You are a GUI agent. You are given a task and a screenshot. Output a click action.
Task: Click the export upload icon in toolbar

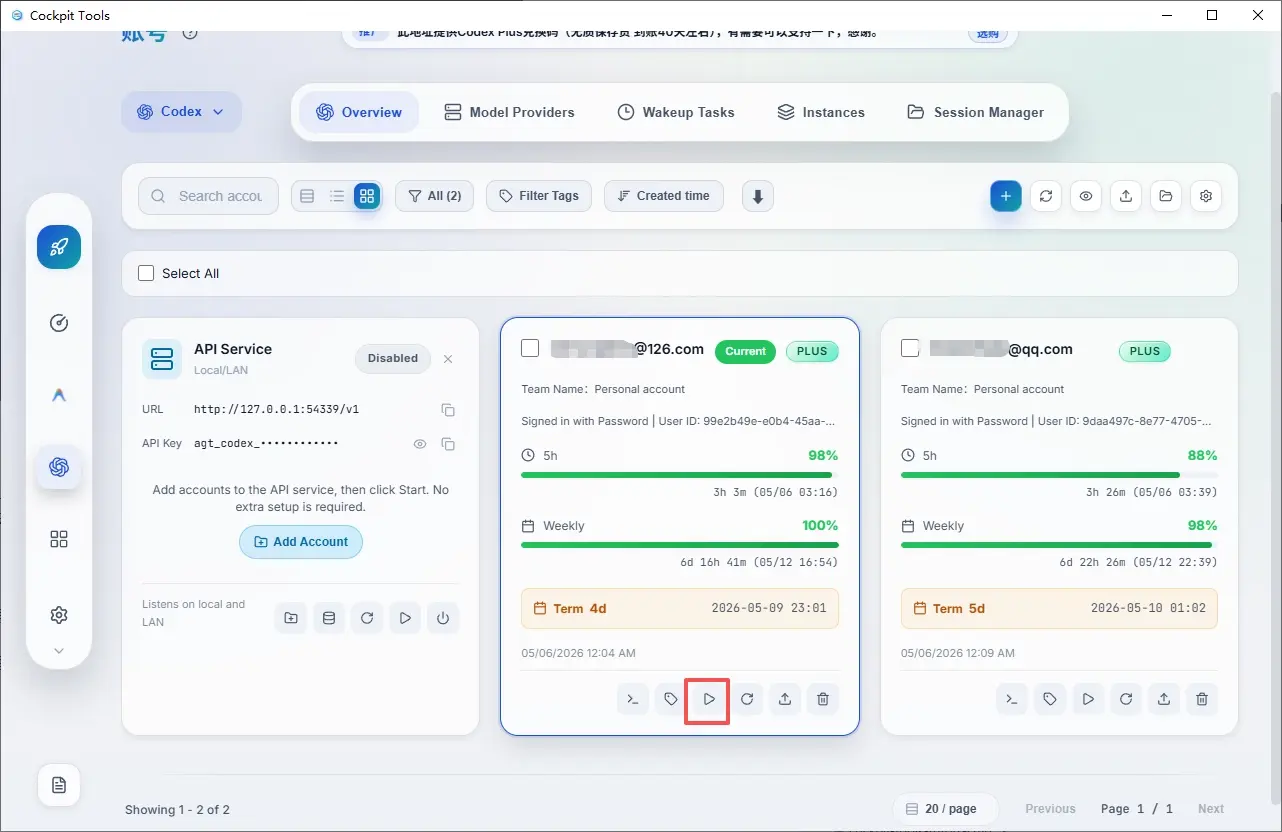point(1126,196)
